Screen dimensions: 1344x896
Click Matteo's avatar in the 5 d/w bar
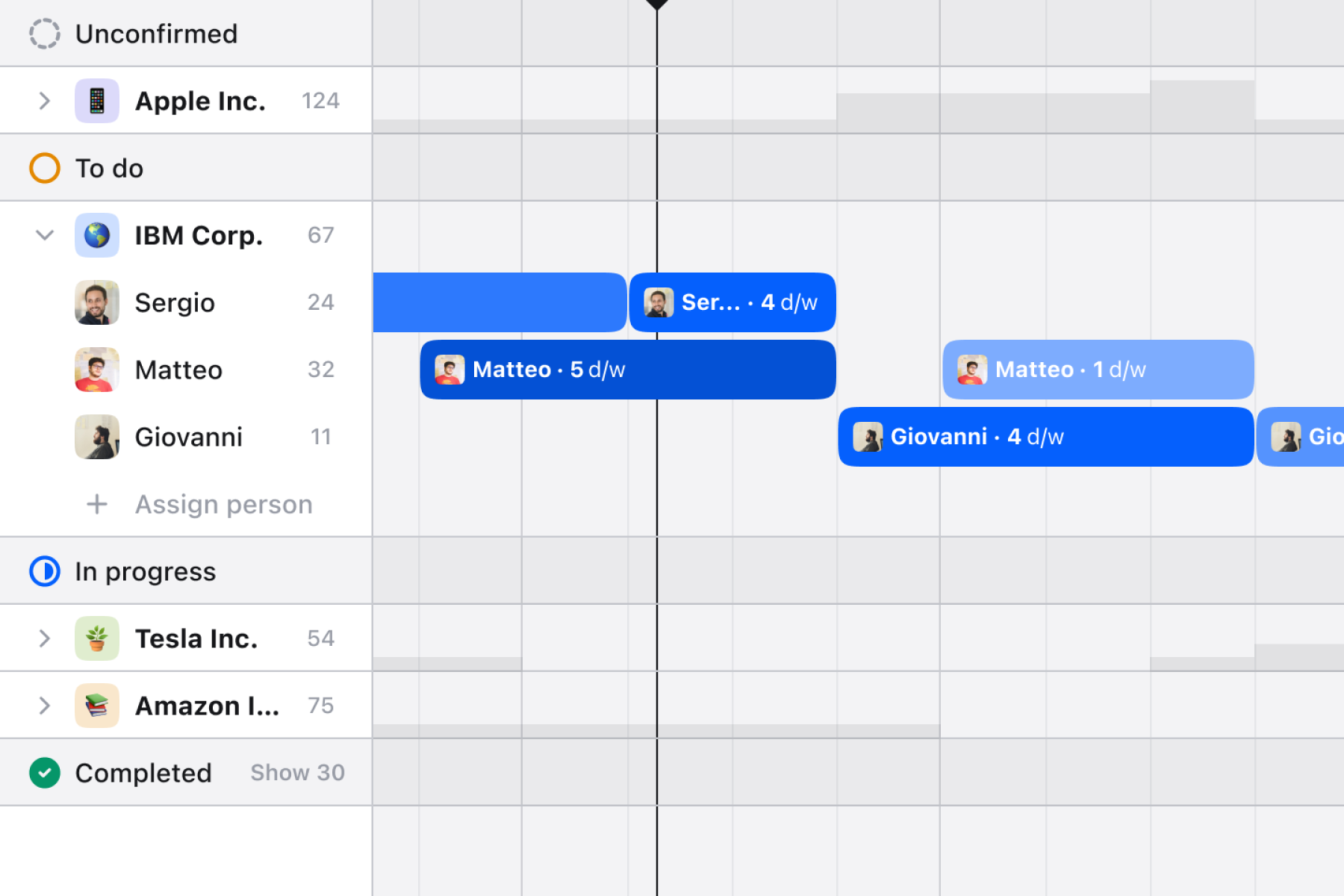click(449, 370)
